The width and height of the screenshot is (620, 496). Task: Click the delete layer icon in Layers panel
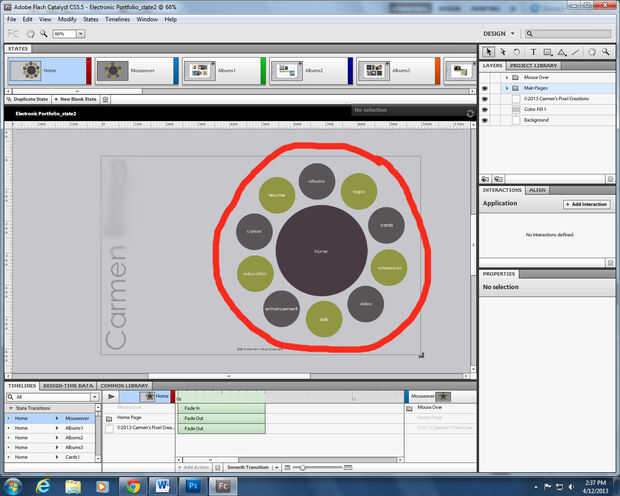[x=610, y=179]
